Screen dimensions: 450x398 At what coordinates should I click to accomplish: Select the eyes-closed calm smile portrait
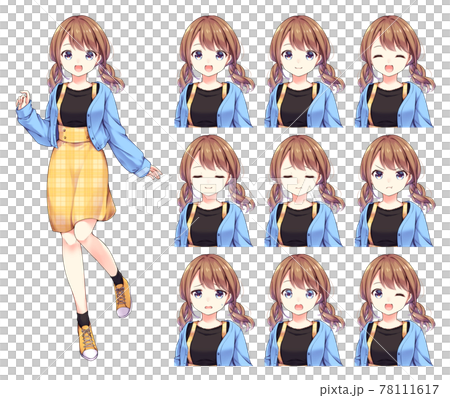click(214, 191)
